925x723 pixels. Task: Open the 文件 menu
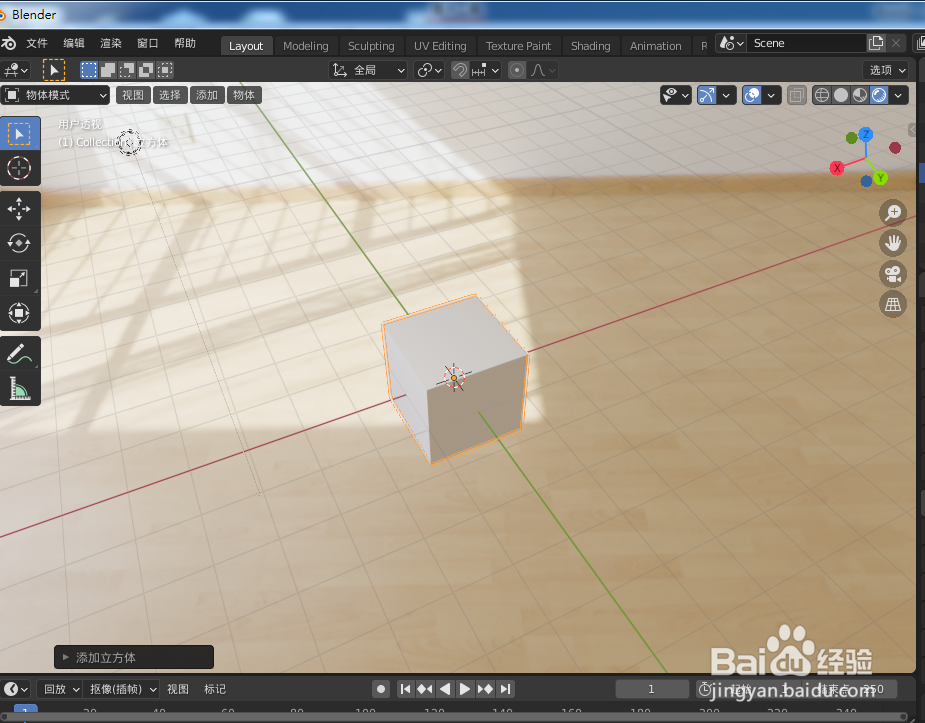[x=37, y=43]
